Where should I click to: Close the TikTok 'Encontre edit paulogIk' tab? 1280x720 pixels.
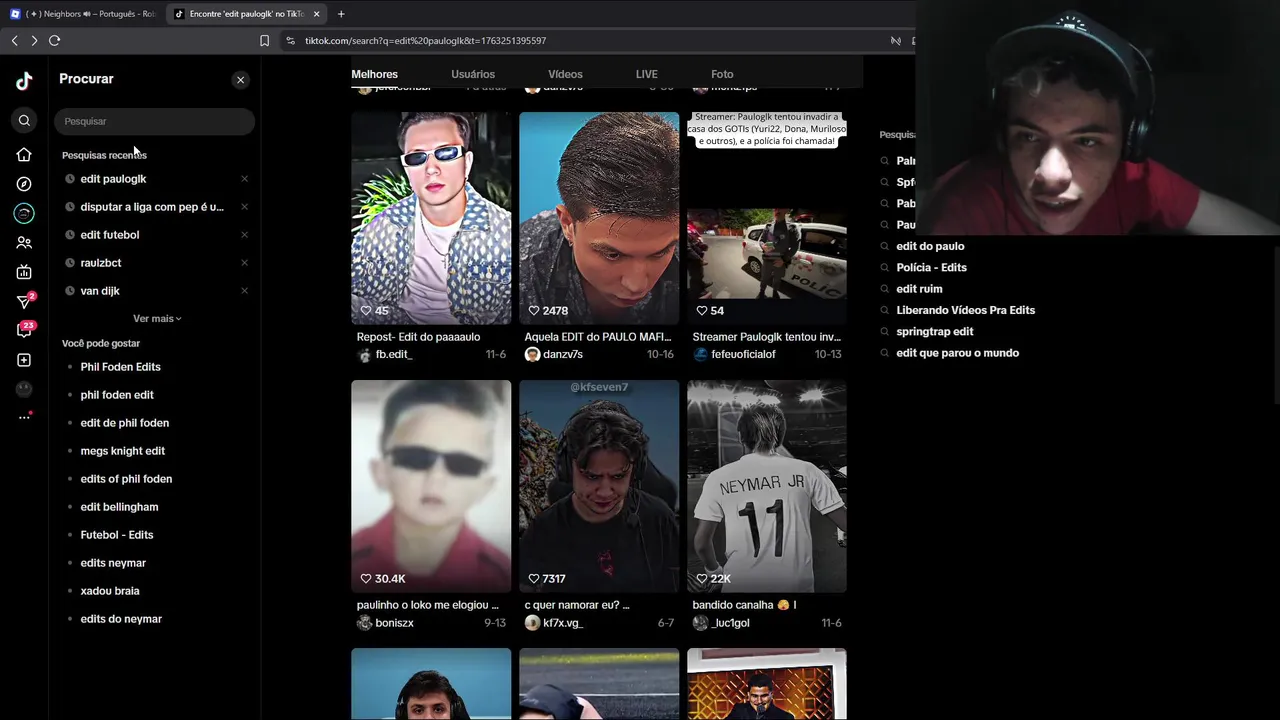point(316,14)
